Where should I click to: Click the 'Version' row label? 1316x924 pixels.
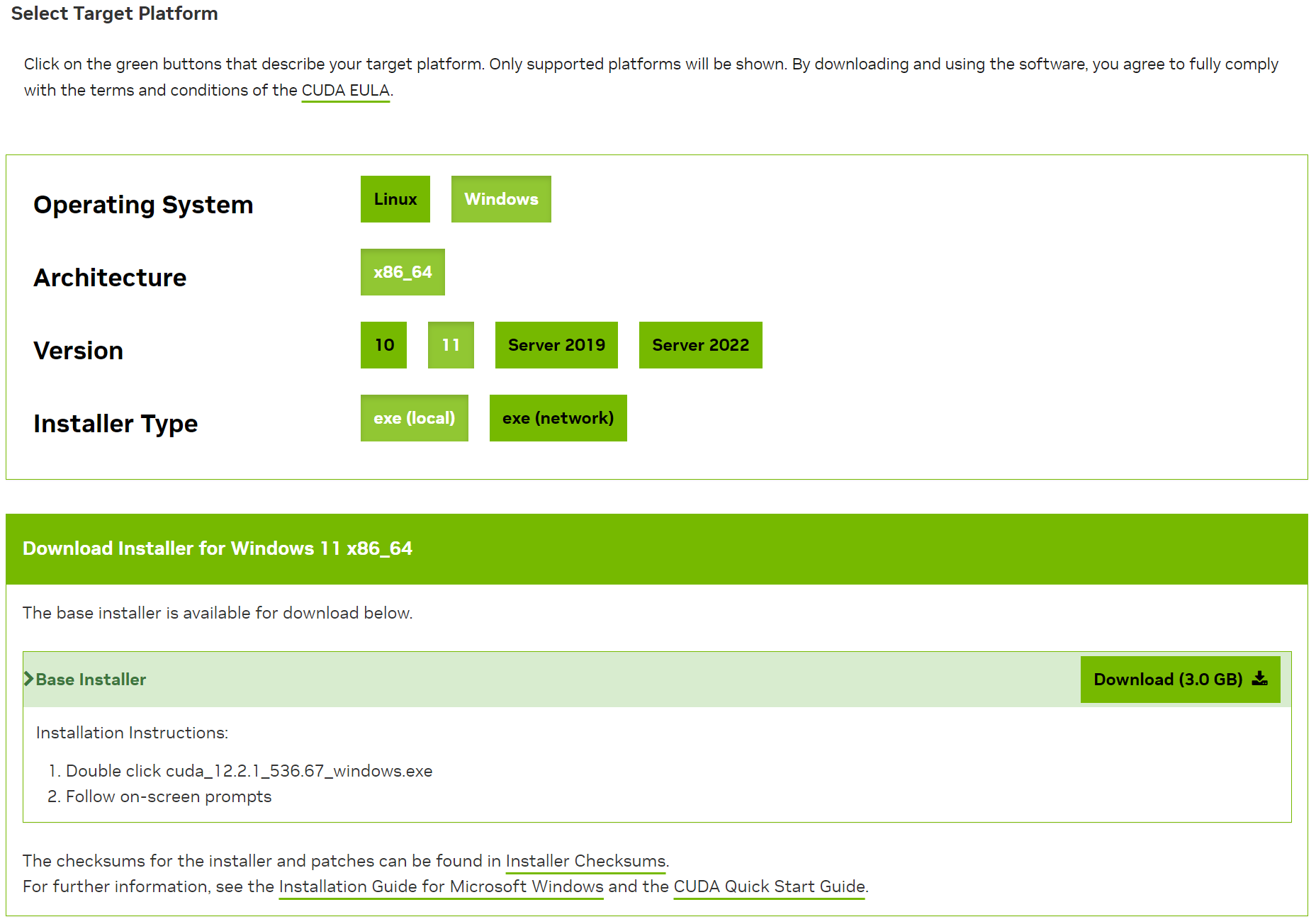[78, 351]
